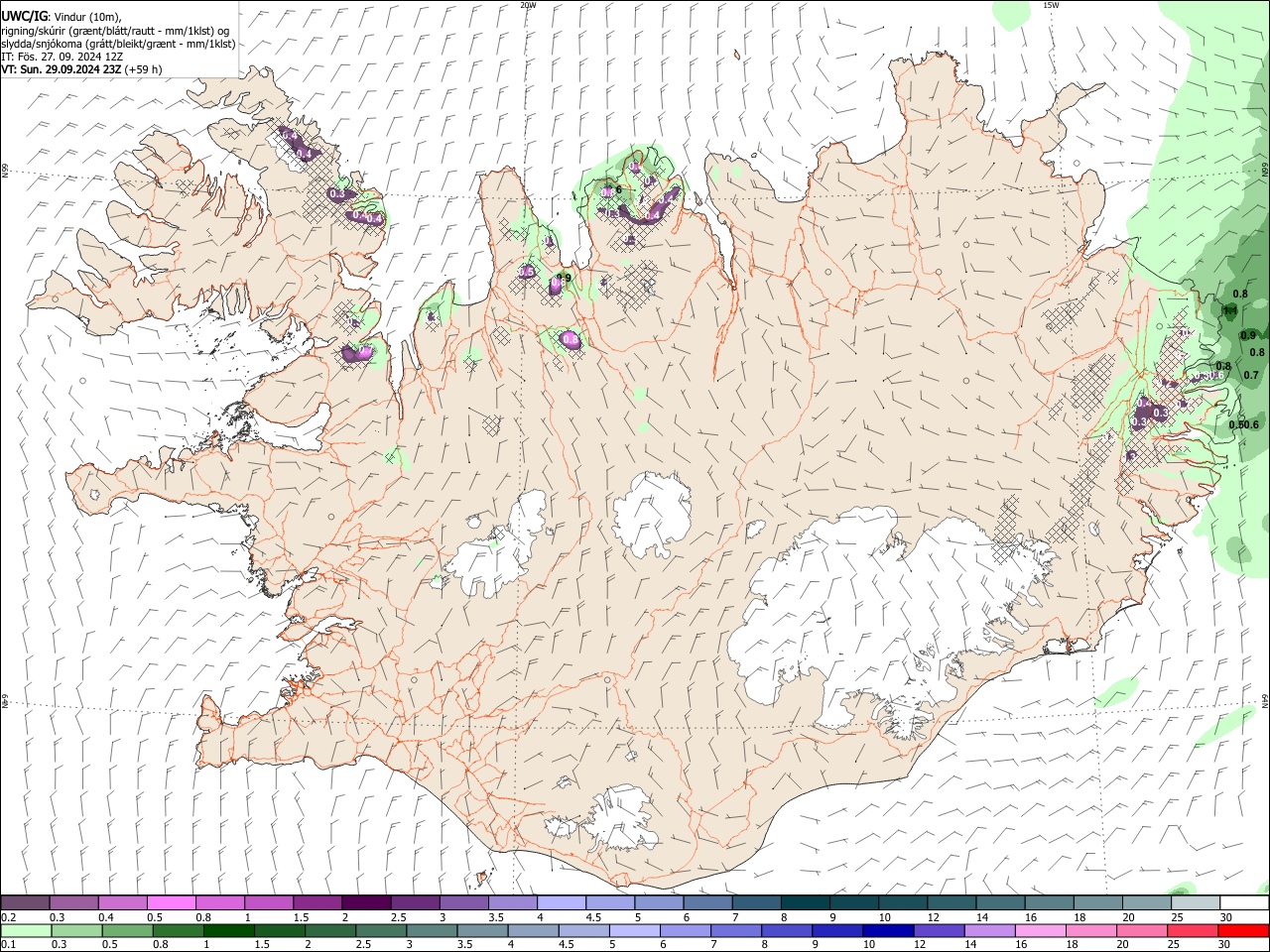Select the crimson-pink swatch at rain value 25
This screenshot has width=1270, height=952.
(1192, 930)
